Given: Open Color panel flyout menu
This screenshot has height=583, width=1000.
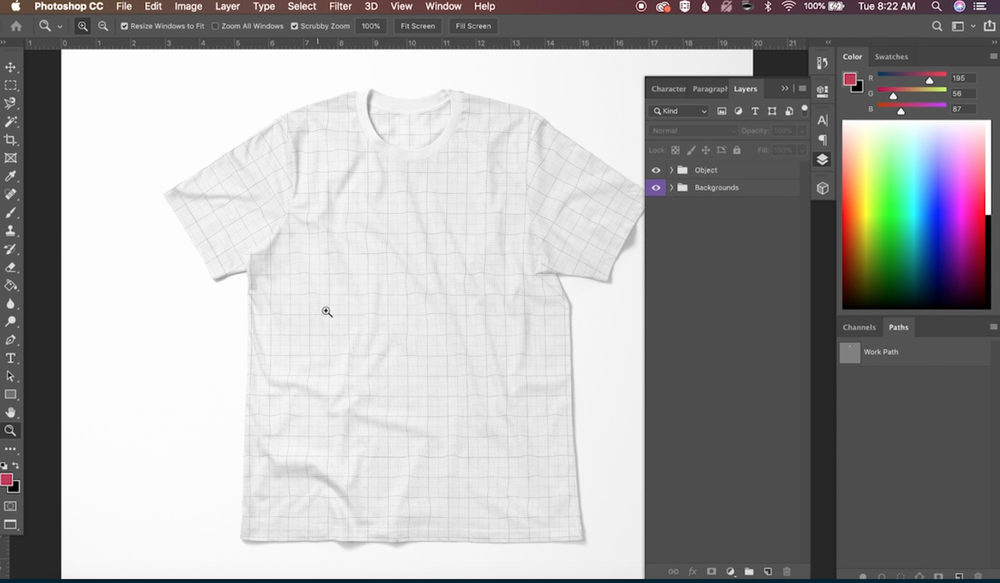Looking at the screenshot, I should (993, 56).
